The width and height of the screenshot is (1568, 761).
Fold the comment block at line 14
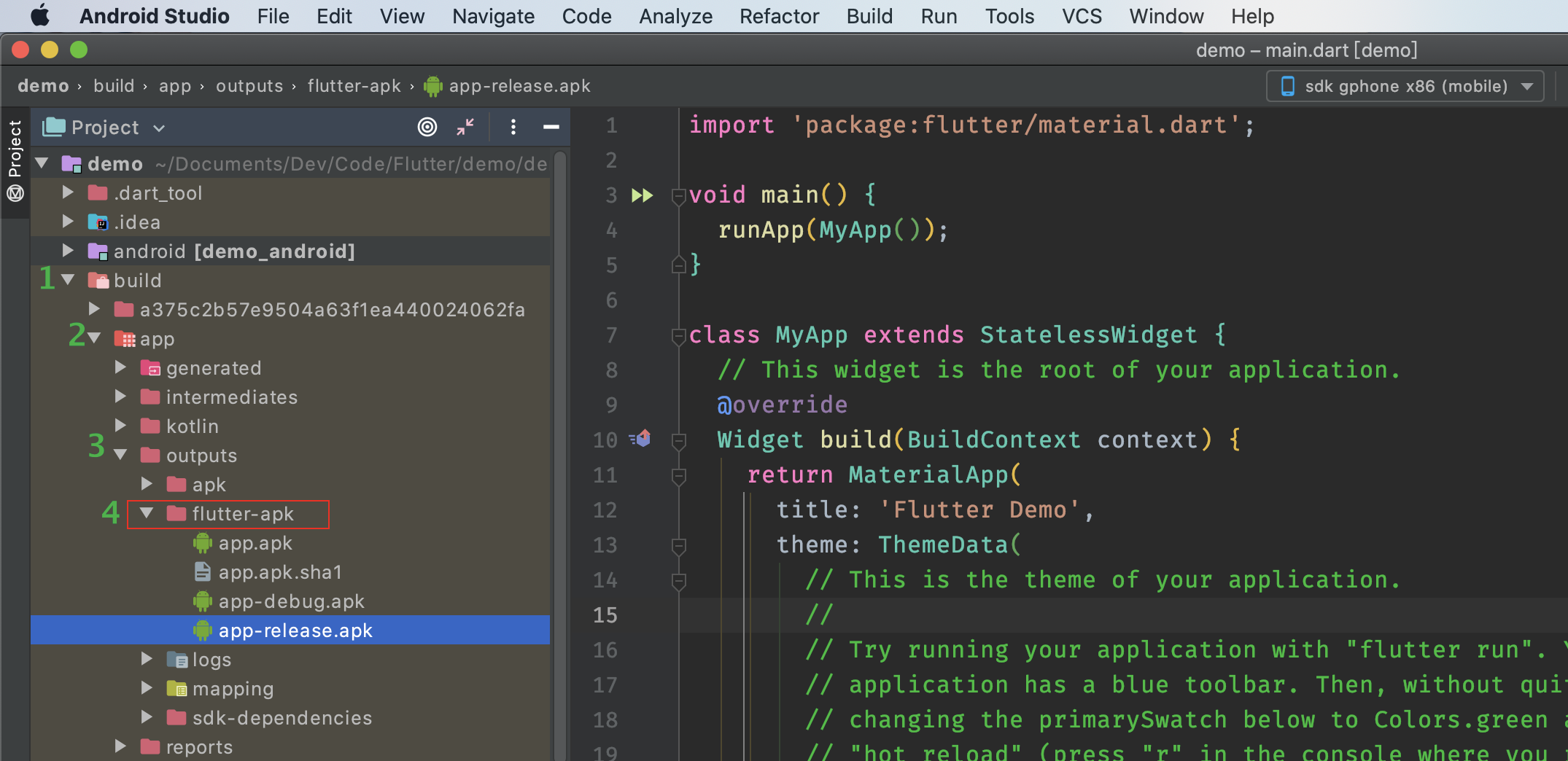point(678,580)
